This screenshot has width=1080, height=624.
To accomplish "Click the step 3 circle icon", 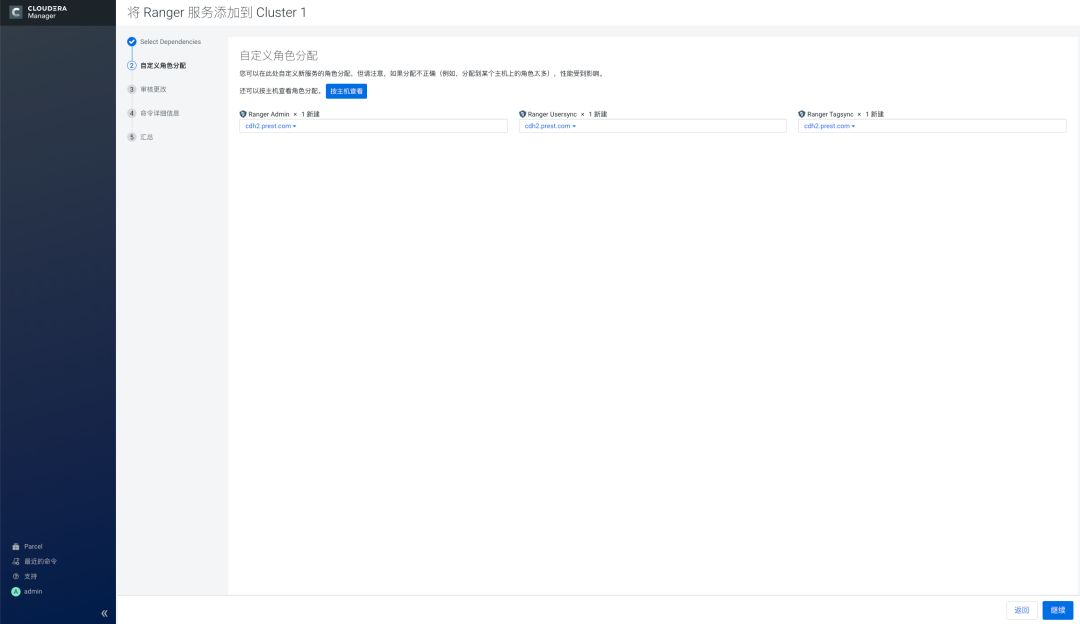I will point(132,90).
